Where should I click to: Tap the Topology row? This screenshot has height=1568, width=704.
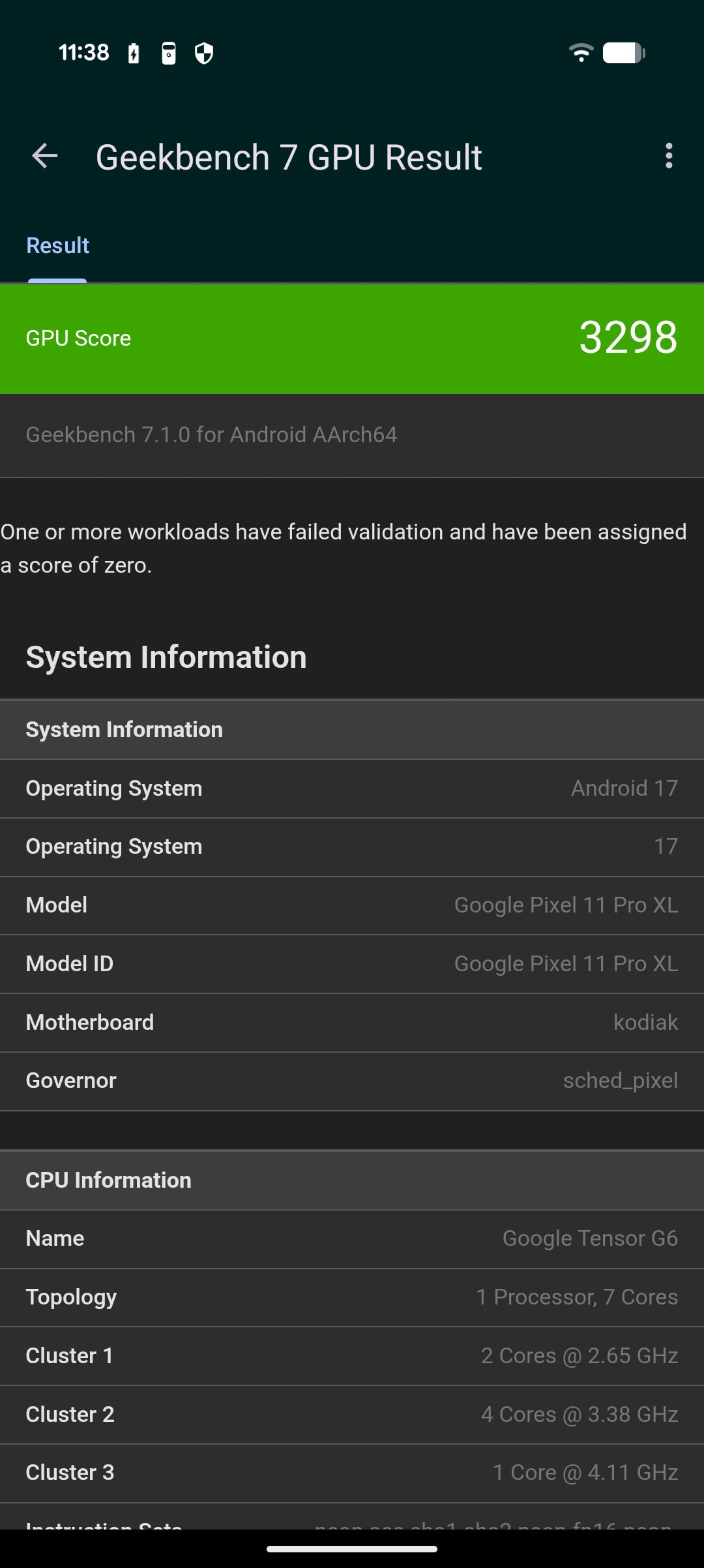tap(352, 1297)
